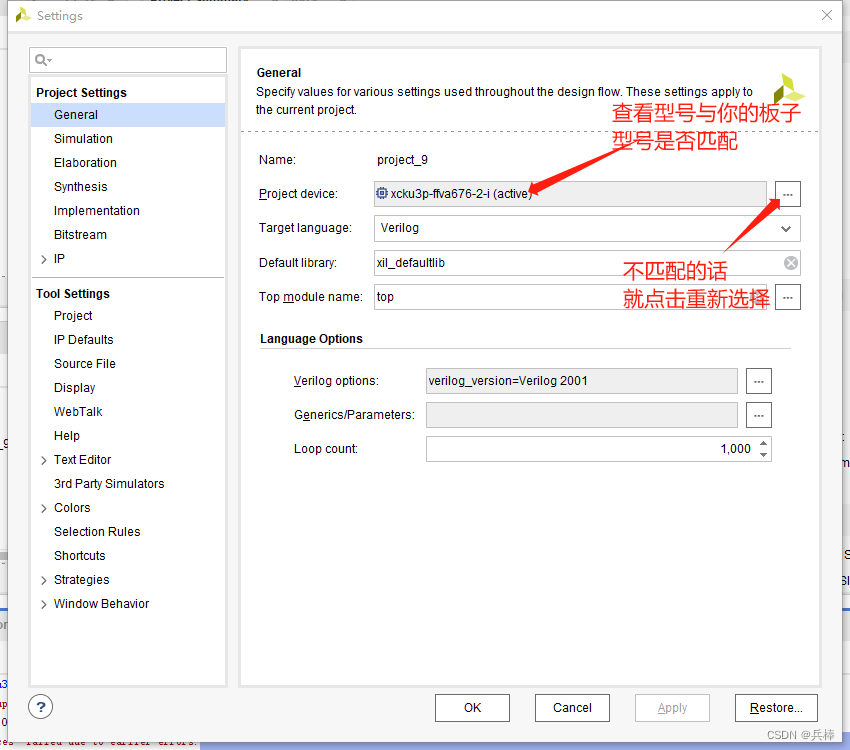Click the OK button

click(472, 708)
